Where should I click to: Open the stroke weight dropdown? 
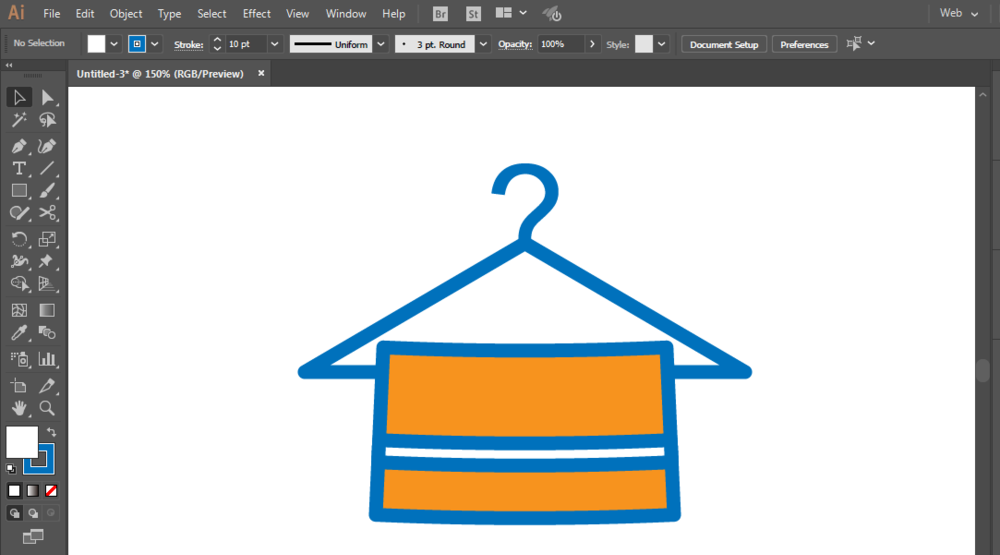pyautogui.click(x=274, y=44)
